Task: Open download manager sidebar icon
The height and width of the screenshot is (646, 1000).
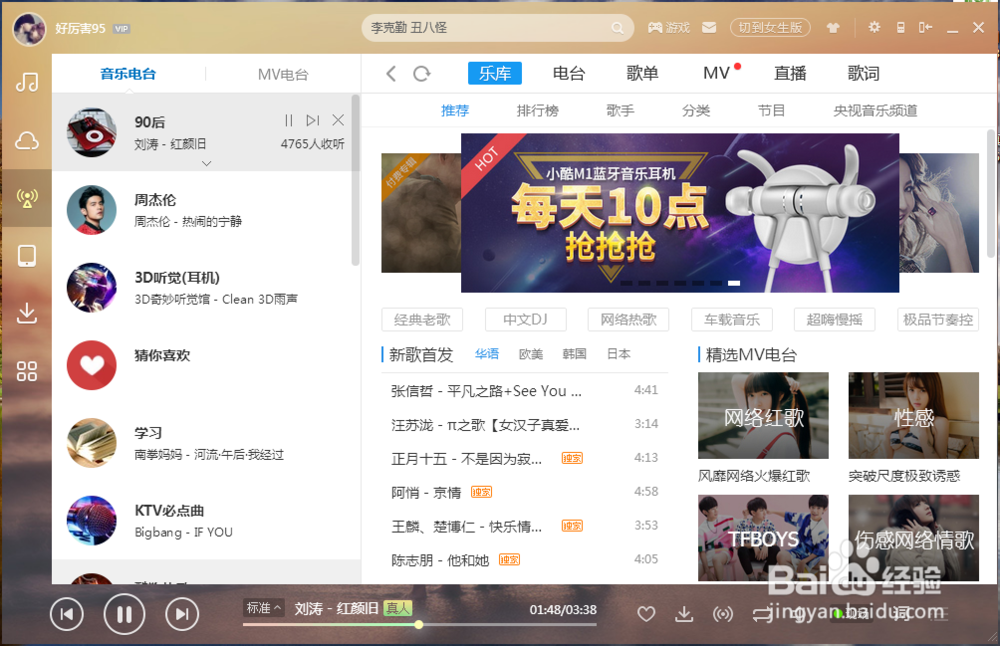Action: (27, 313)
